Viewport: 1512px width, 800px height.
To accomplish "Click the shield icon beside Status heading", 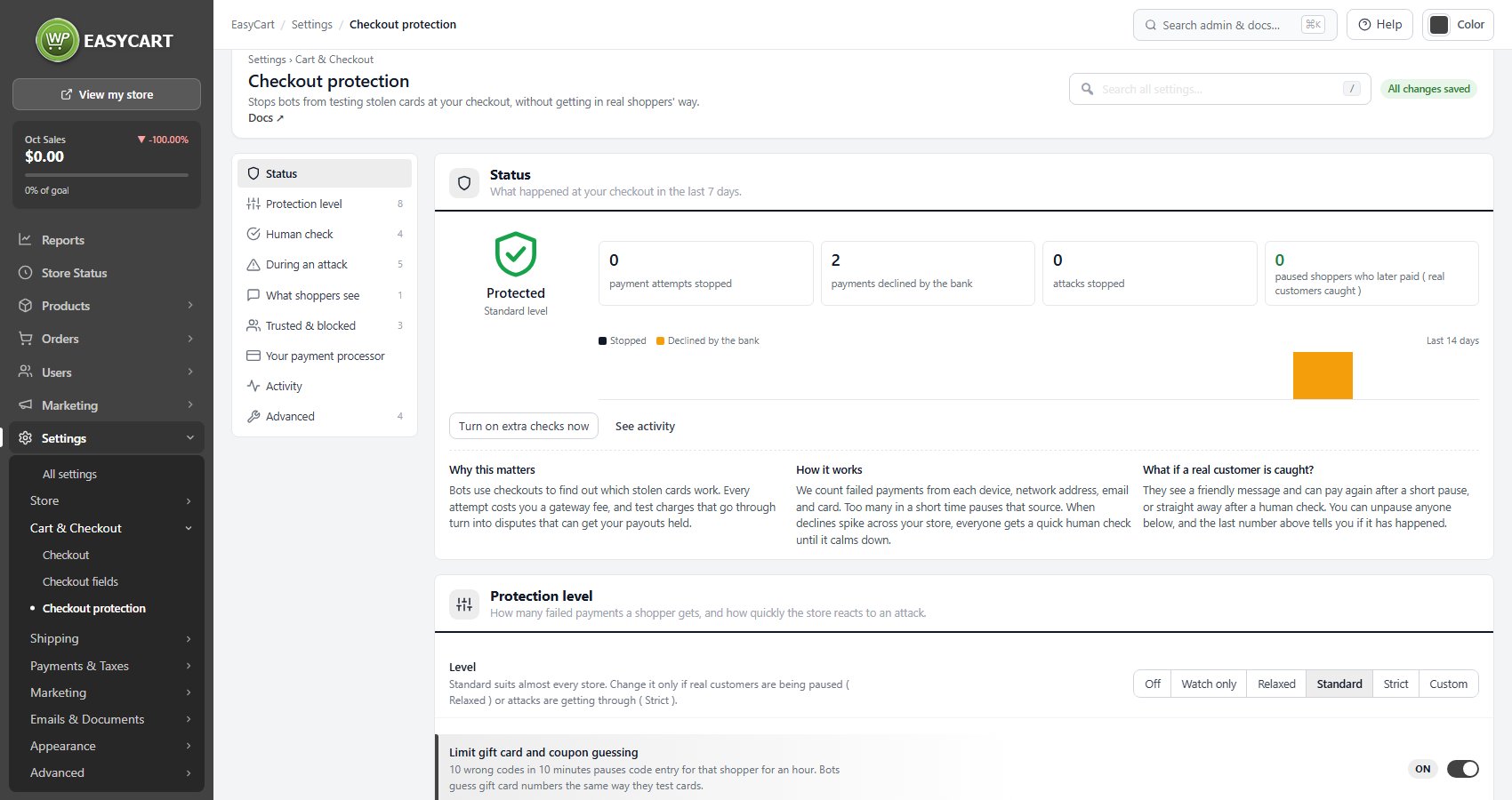I will 464,183.
